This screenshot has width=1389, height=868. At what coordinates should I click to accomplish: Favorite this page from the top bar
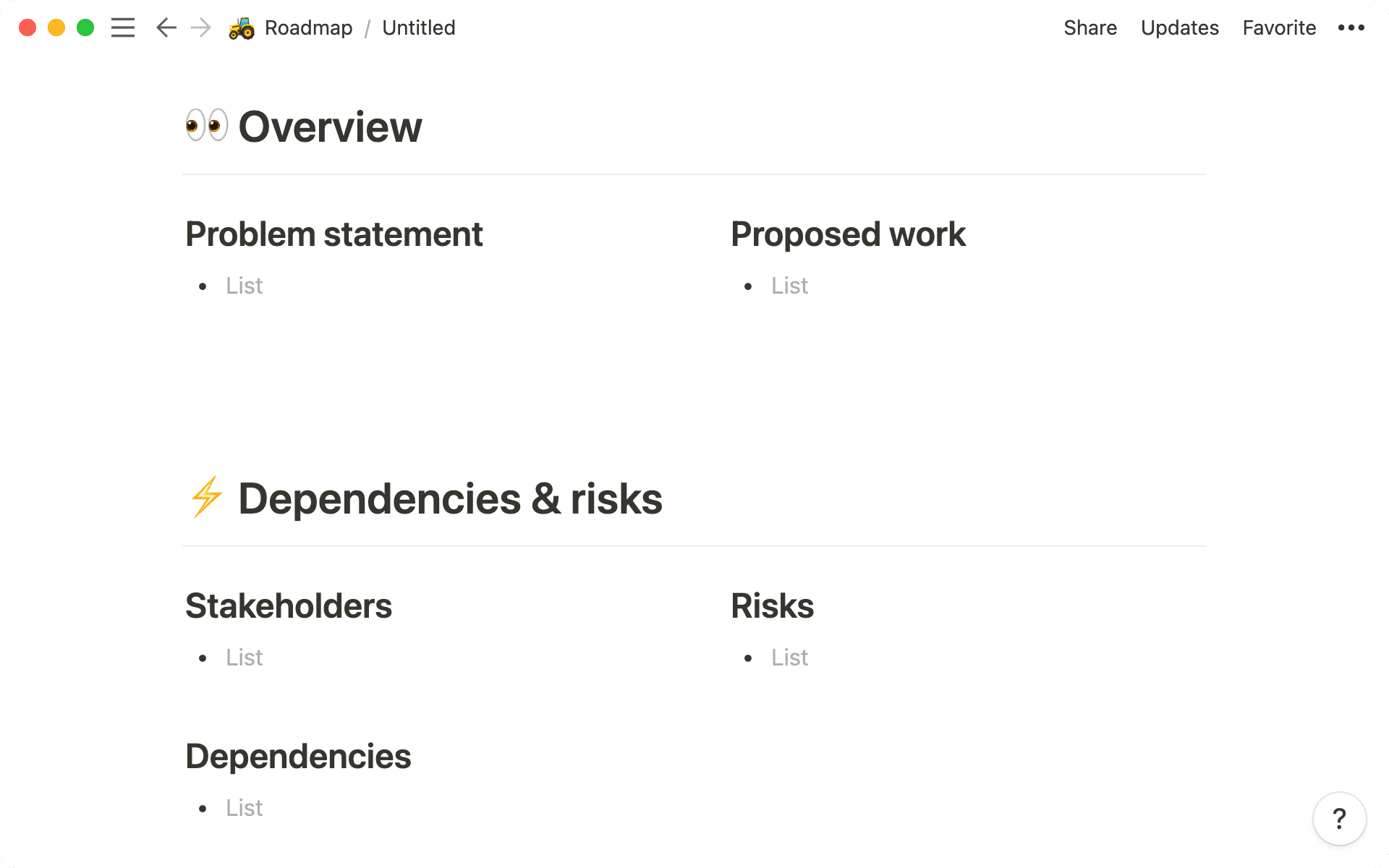[1279, 27]
